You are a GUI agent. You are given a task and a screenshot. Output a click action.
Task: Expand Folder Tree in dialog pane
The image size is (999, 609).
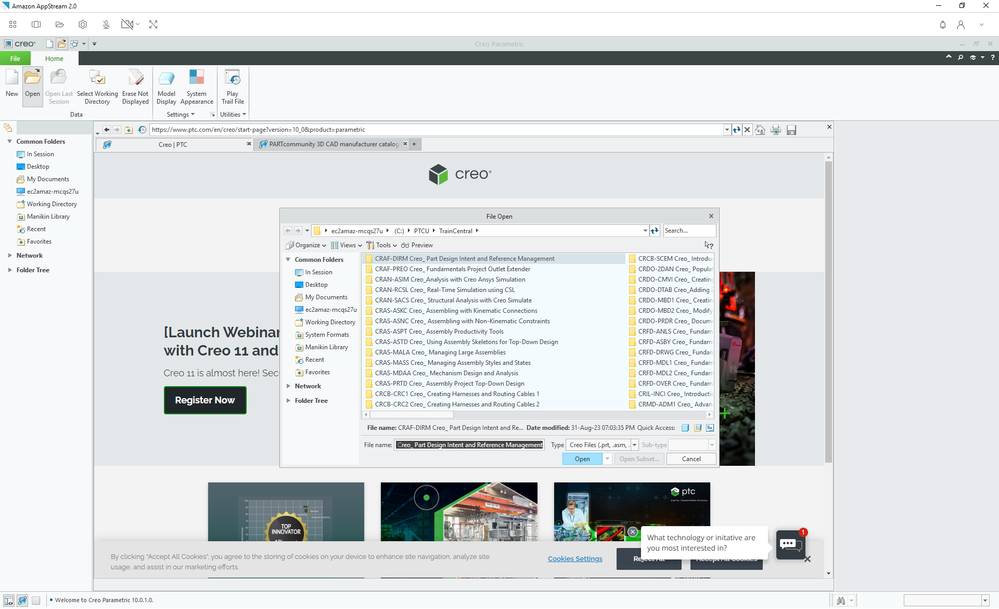(289, 401)
